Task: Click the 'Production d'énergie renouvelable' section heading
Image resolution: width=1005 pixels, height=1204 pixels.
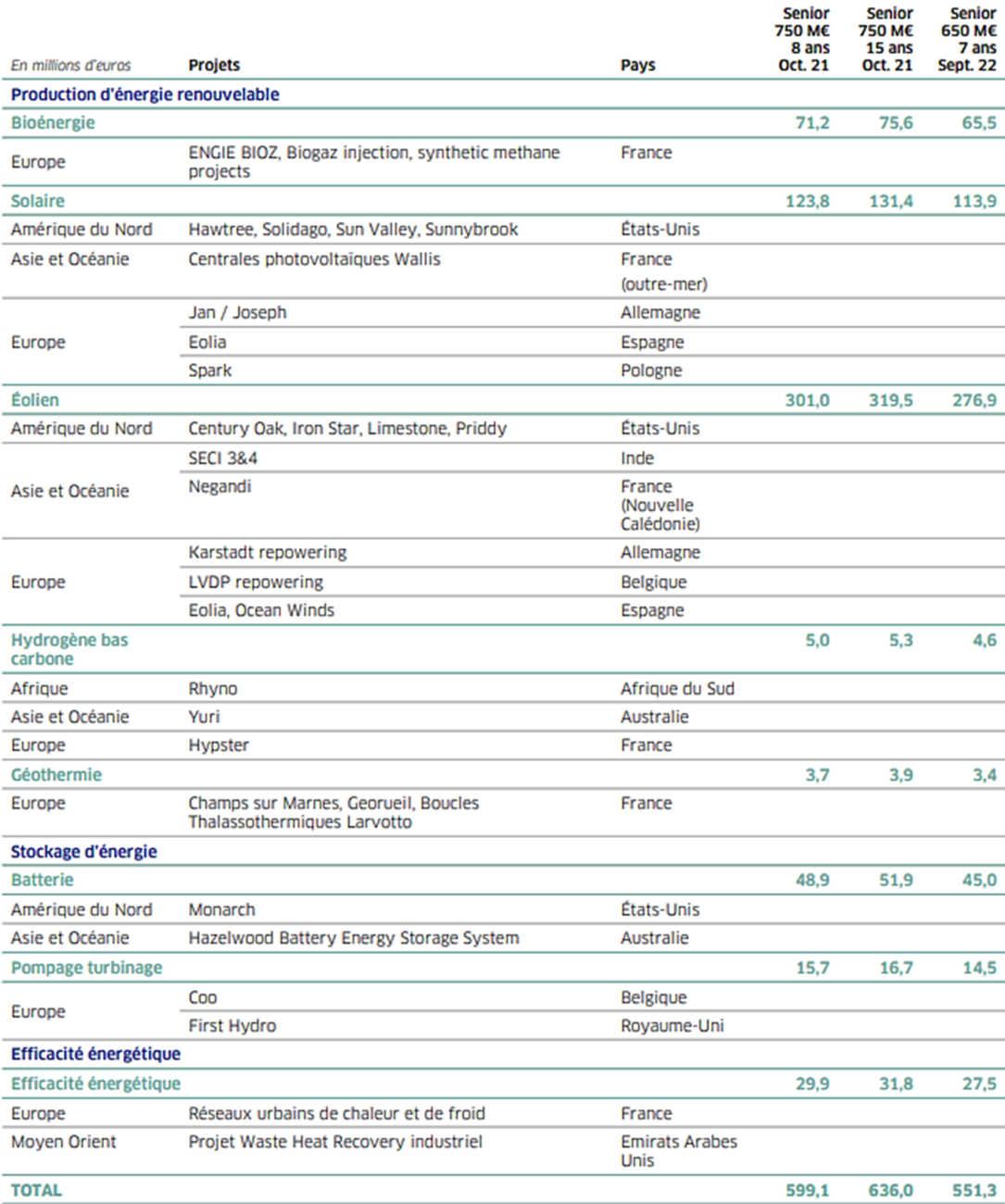Action: [144, 94]
